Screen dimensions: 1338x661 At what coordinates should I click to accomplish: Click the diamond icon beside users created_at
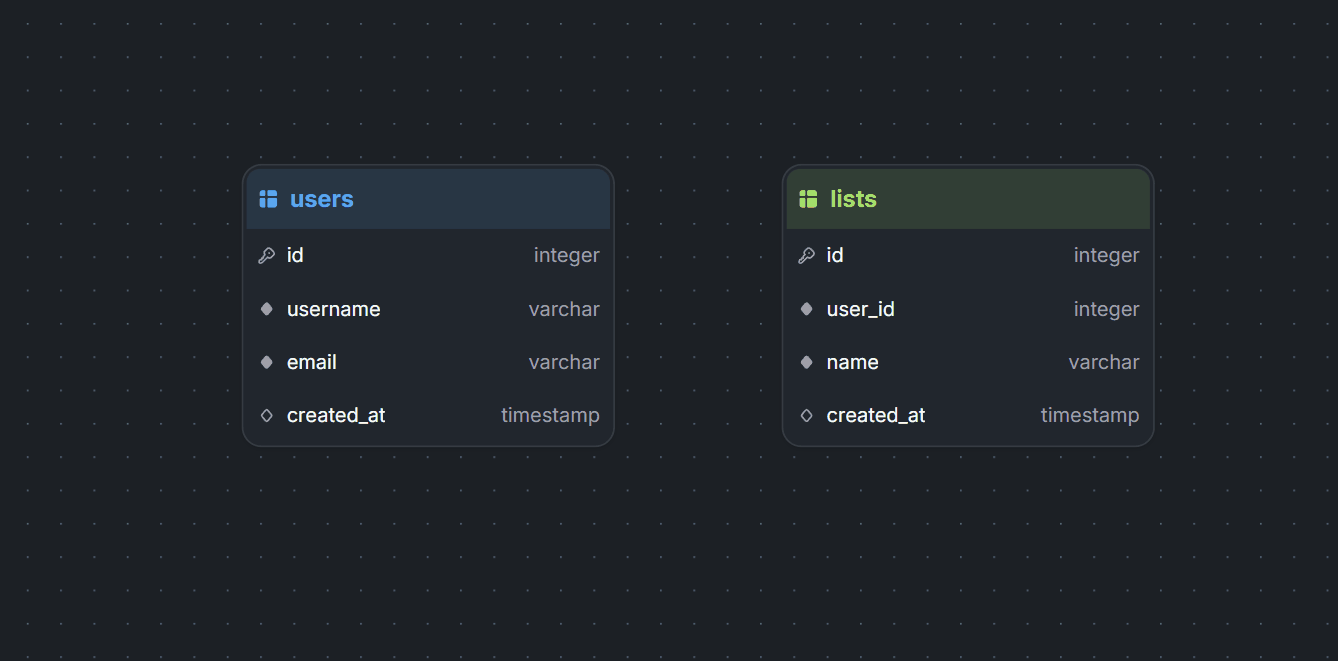[x=267, y=415]
